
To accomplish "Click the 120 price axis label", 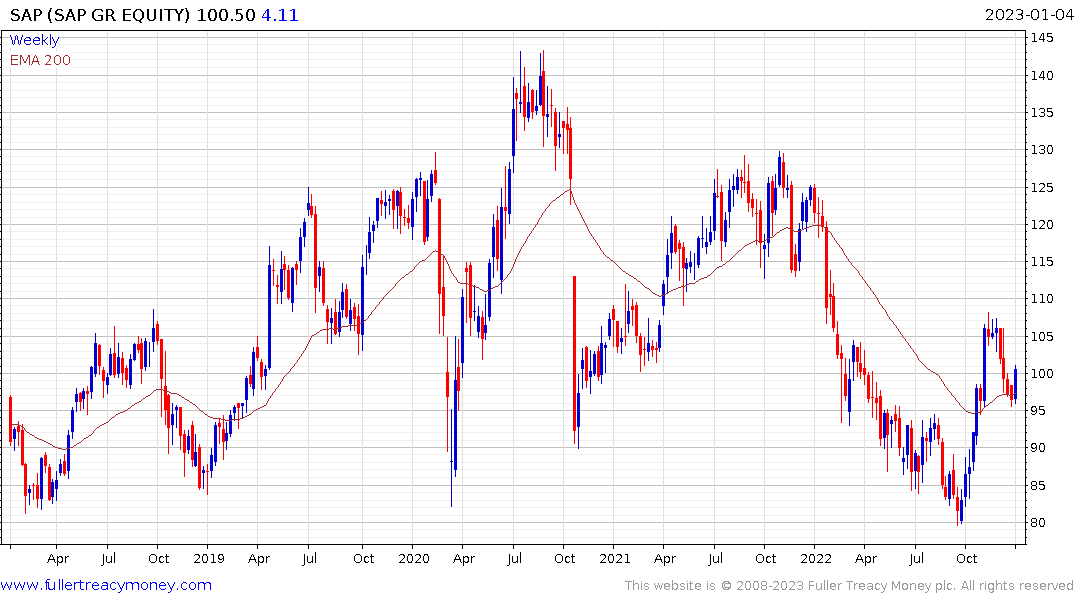I will (1042, 224).
